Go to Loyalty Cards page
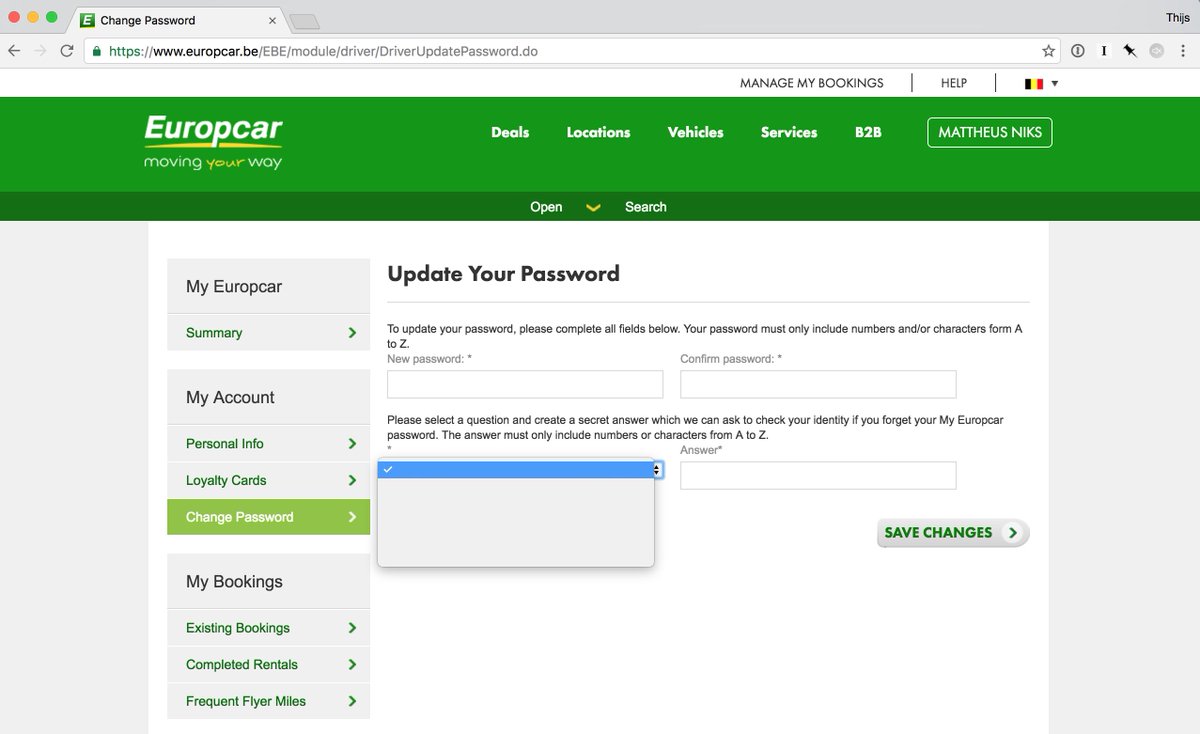1200x734 pixels. (x=268, y=480)
